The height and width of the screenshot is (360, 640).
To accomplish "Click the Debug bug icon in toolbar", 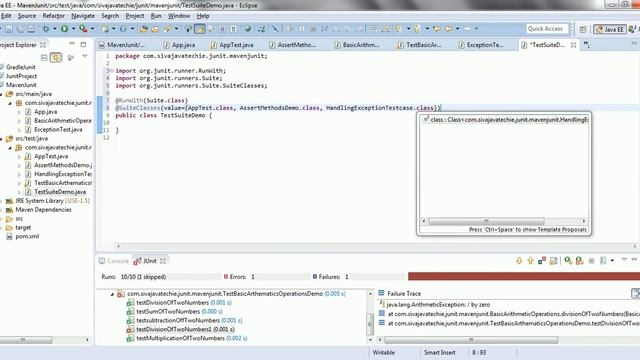I will pyautogui.click(x=46, y=29).
